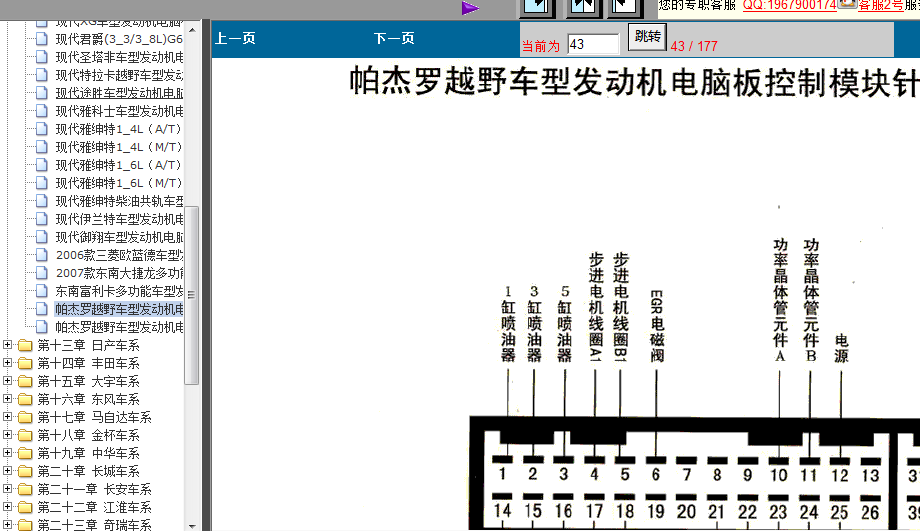Click folder icon of 第二十二章 江淮车系
Viewport: 920px width, 531px height.
pos(25,507)
